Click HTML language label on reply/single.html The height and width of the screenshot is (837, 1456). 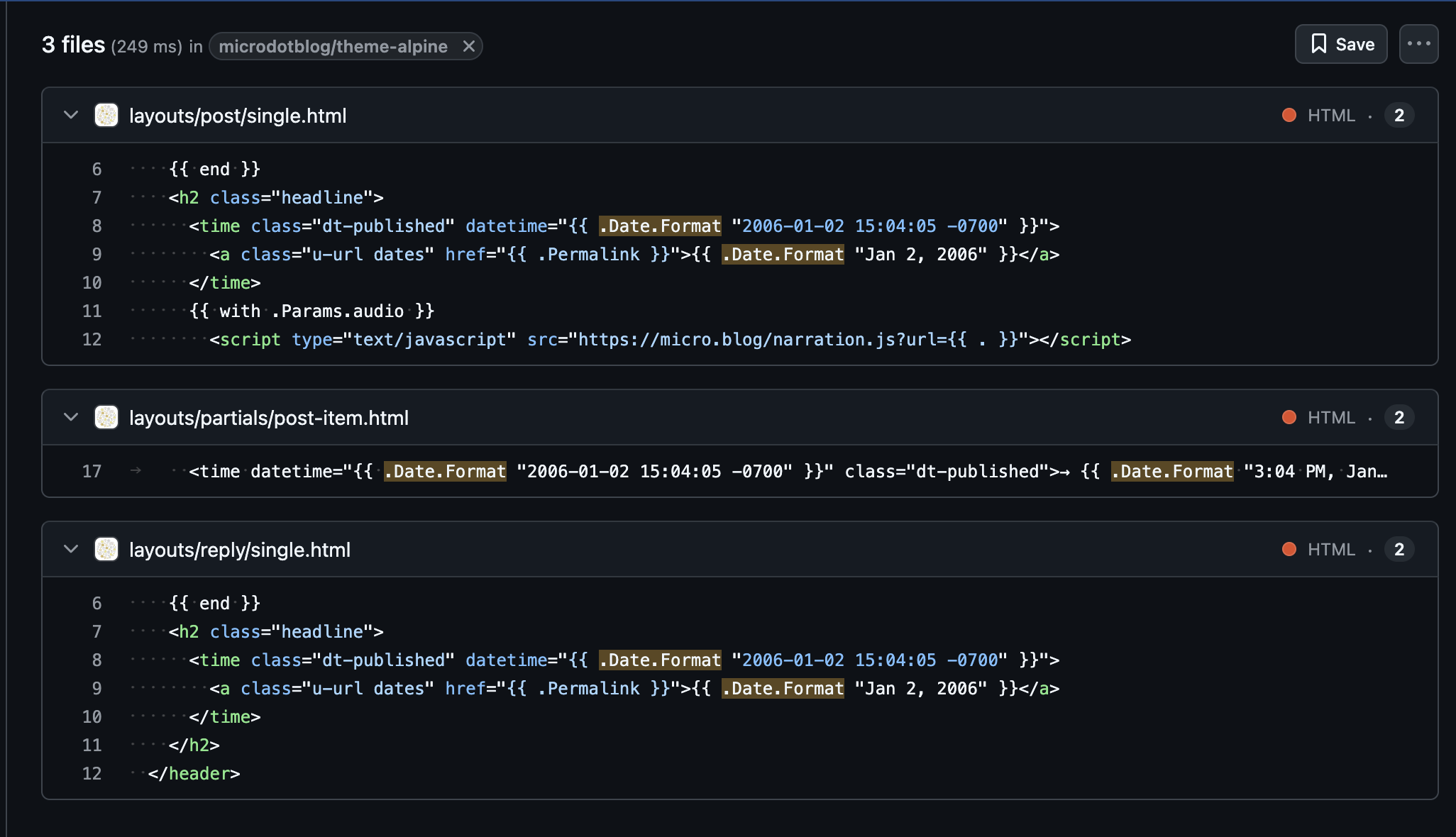(1331, 549)
